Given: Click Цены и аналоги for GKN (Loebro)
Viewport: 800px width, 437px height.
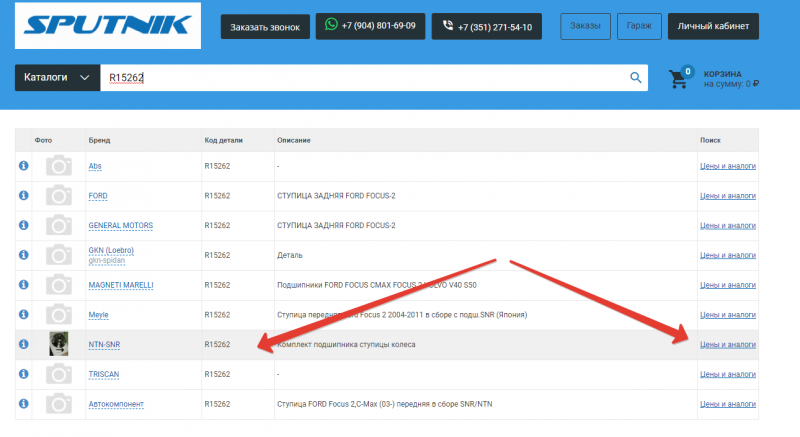Looking at the screenshot, I should (x=728, y=255).
